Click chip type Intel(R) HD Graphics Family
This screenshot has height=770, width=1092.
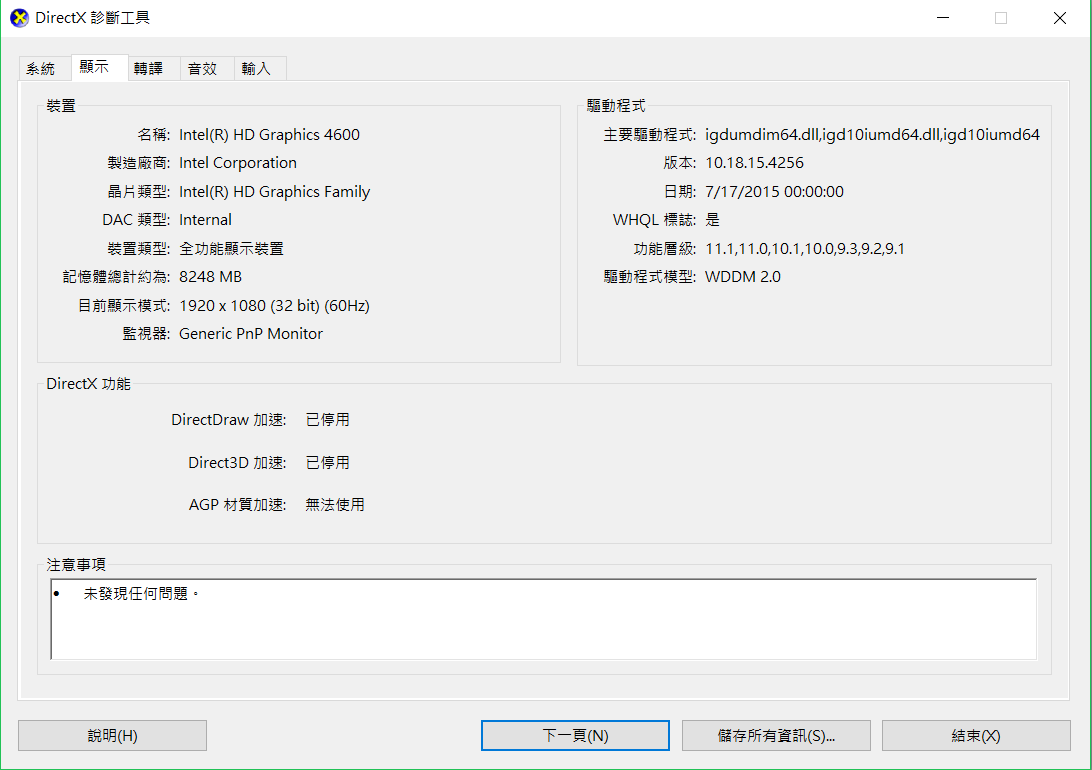(274, 191)
